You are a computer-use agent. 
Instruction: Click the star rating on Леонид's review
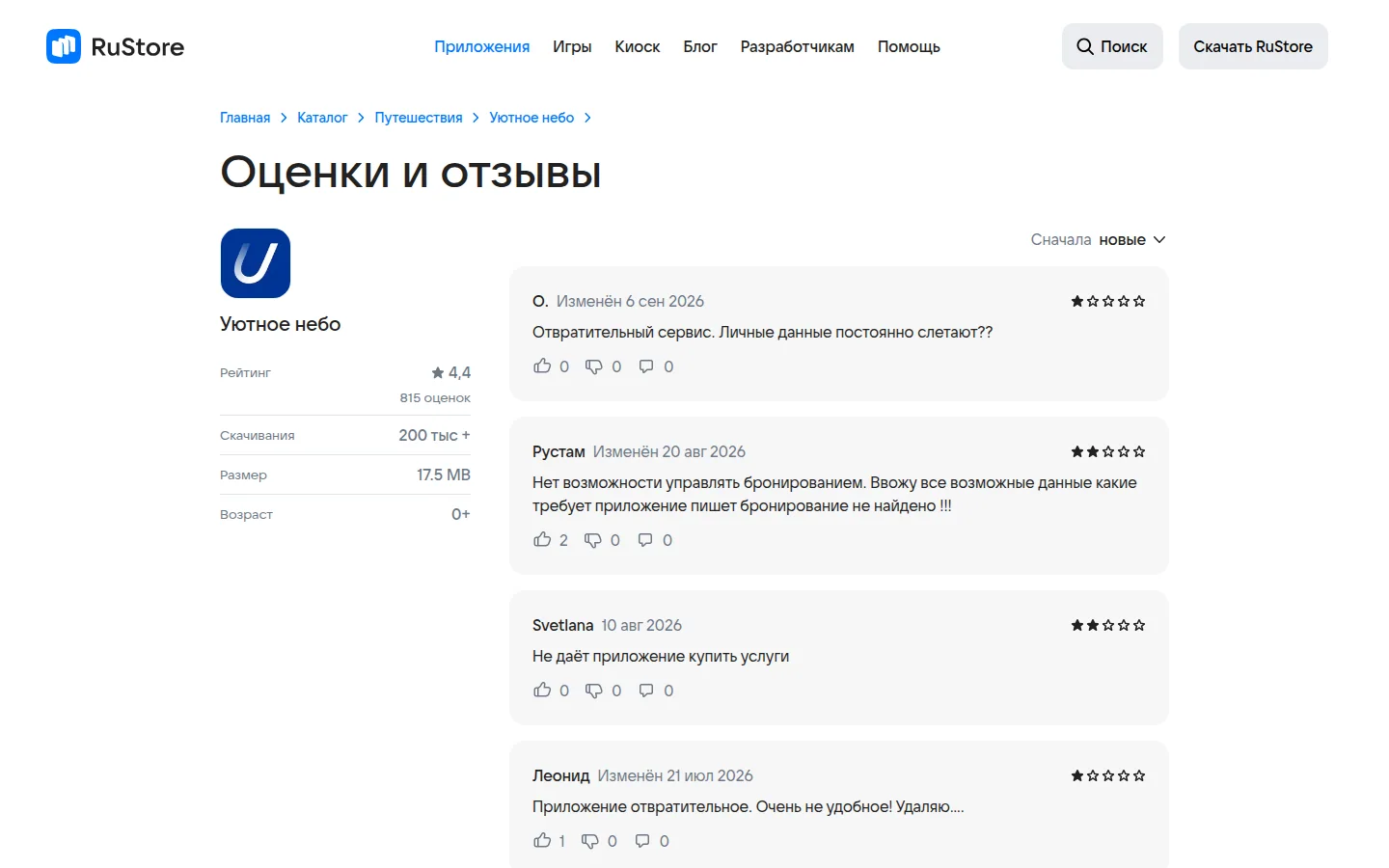coord(1108,775)
